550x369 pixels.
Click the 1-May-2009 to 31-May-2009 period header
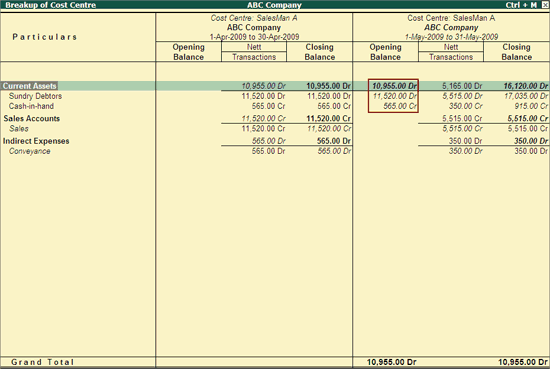(451, 37)
